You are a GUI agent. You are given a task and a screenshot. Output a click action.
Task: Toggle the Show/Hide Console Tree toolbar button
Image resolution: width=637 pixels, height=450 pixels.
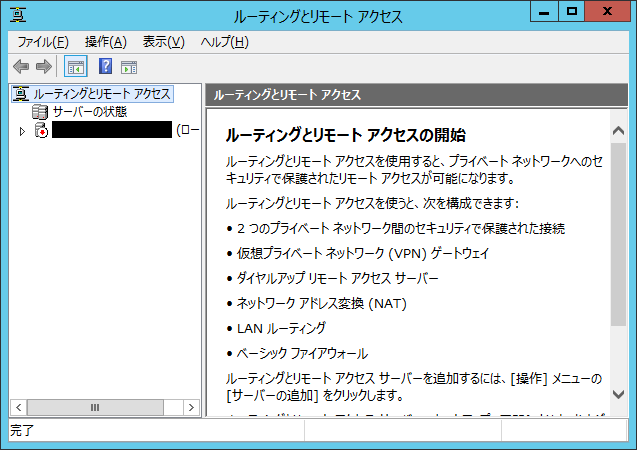75,67
